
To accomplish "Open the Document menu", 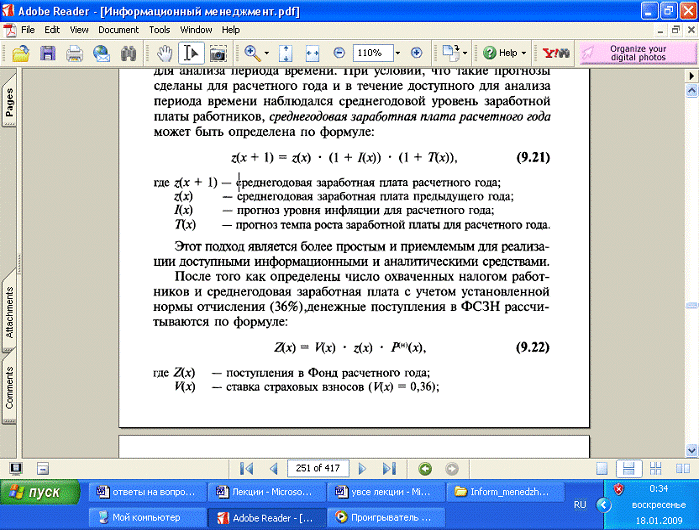I will click(x=119, y=30).
